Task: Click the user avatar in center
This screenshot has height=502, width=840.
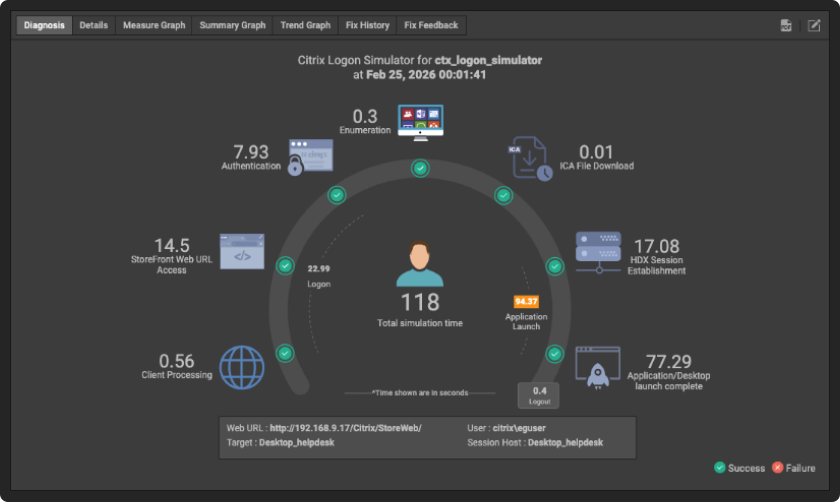Action: 420,264
